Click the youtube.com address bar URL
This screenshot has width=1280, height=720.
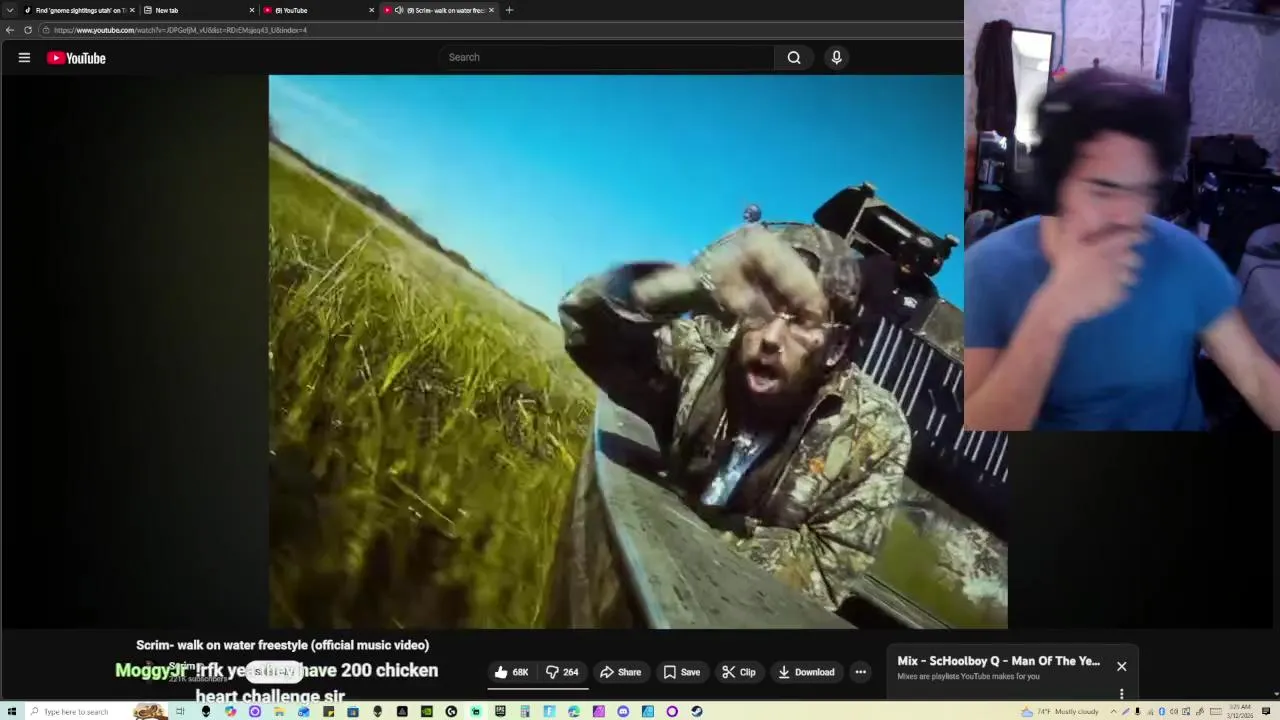coord(180,30)
